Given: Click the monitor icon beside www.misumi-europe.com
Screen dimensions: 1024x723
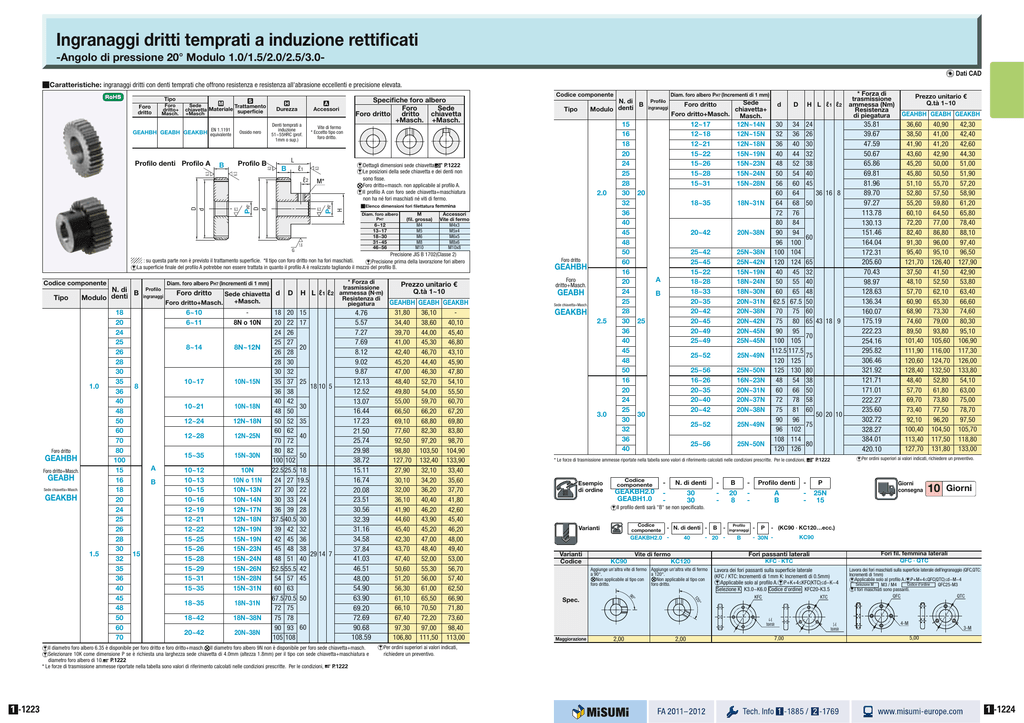Looking at the screenshot, I should pyautogui.click(x=868, y=711).
